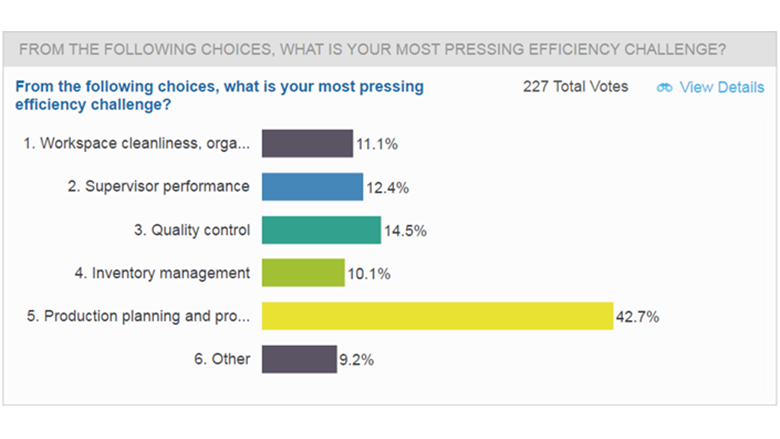Choose option 5 Production planning label
780x439 pixels.
click(138, 316)
